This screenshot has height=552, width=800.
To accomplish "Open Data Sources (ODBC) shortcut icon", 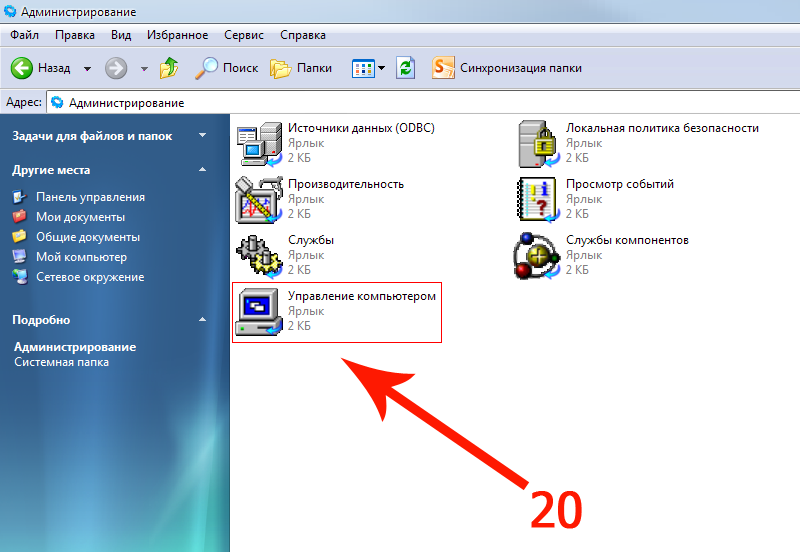I will point(259,144).
